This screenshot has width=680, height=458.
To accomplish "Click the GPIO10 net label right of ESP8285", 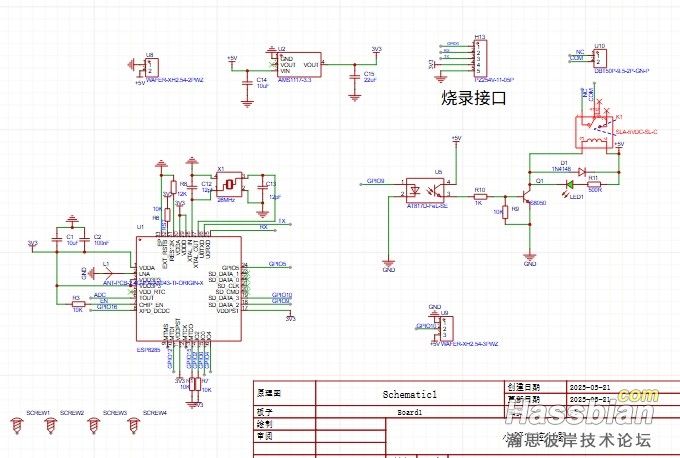I will click(282, 295).
